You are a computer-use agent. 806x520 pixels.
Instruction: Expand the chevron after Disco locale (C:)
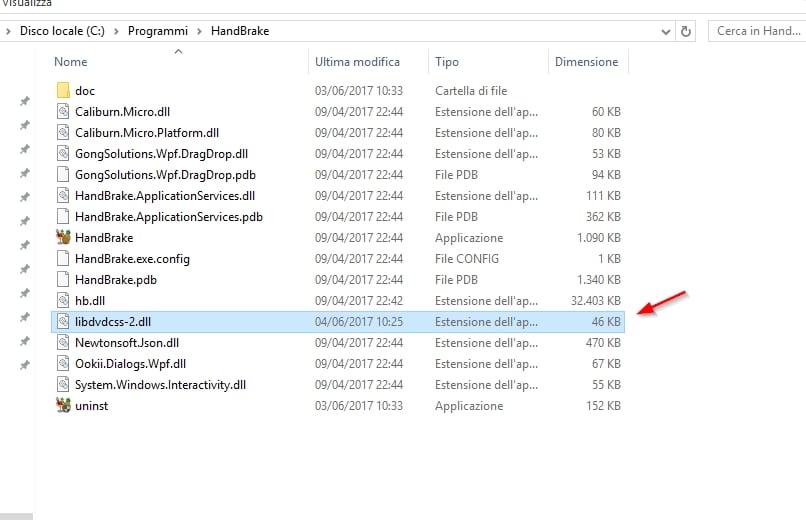(x=116, y=31)
